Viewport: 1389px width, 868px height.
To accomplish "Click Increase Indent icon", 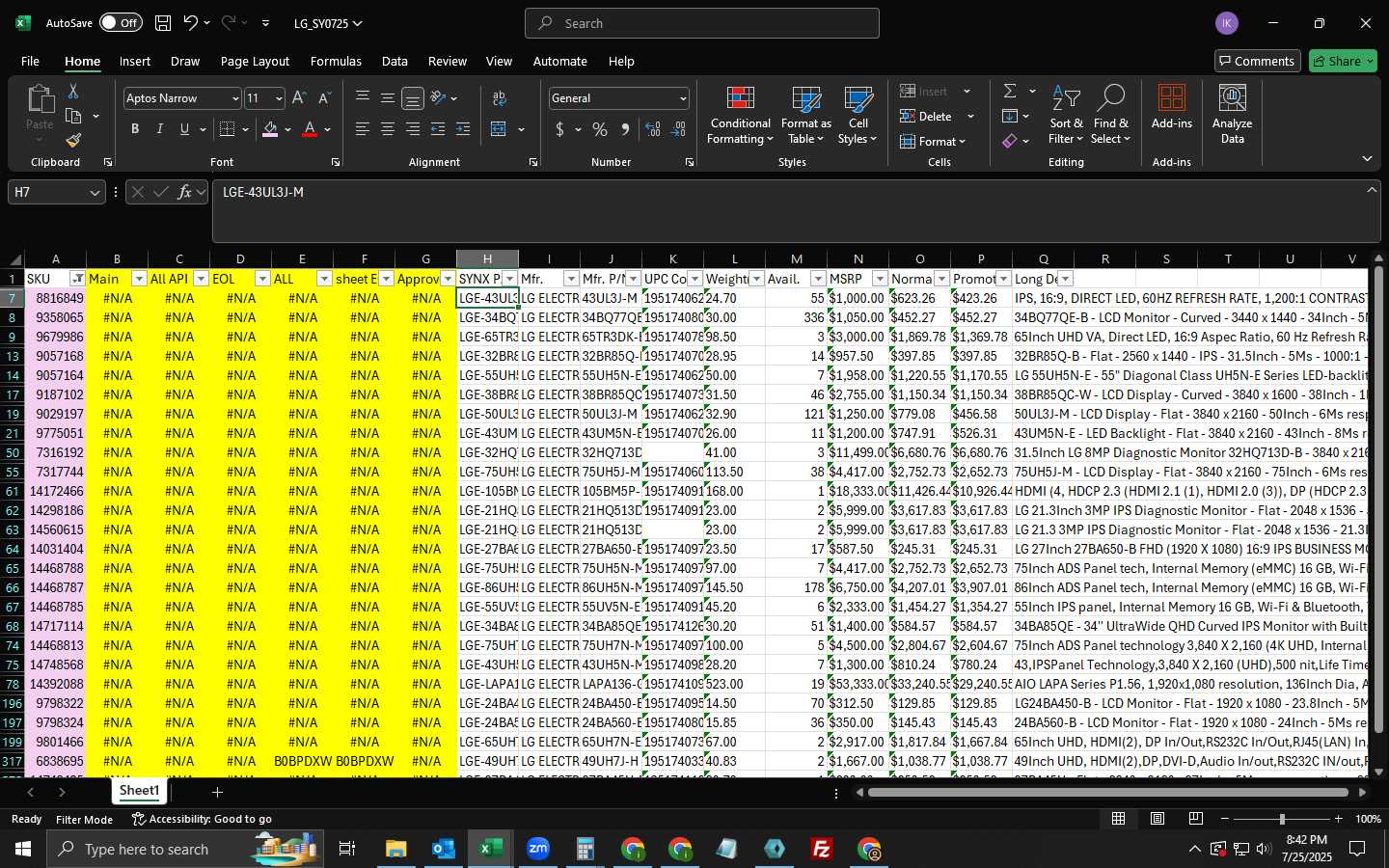I will coord(463,129).
